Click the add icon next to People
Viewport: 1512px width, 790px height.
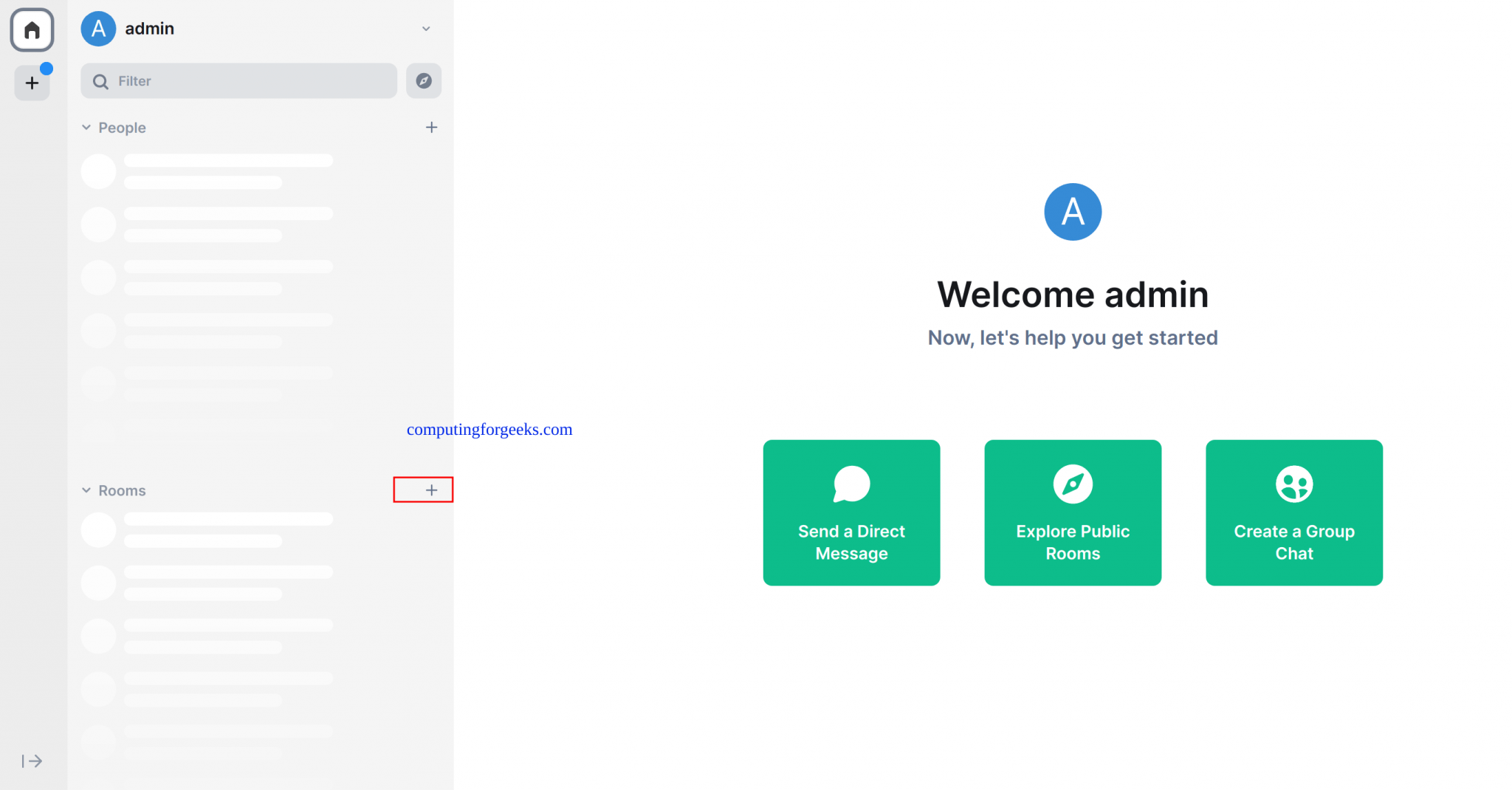pyautogui.click(x=432, y=127)
